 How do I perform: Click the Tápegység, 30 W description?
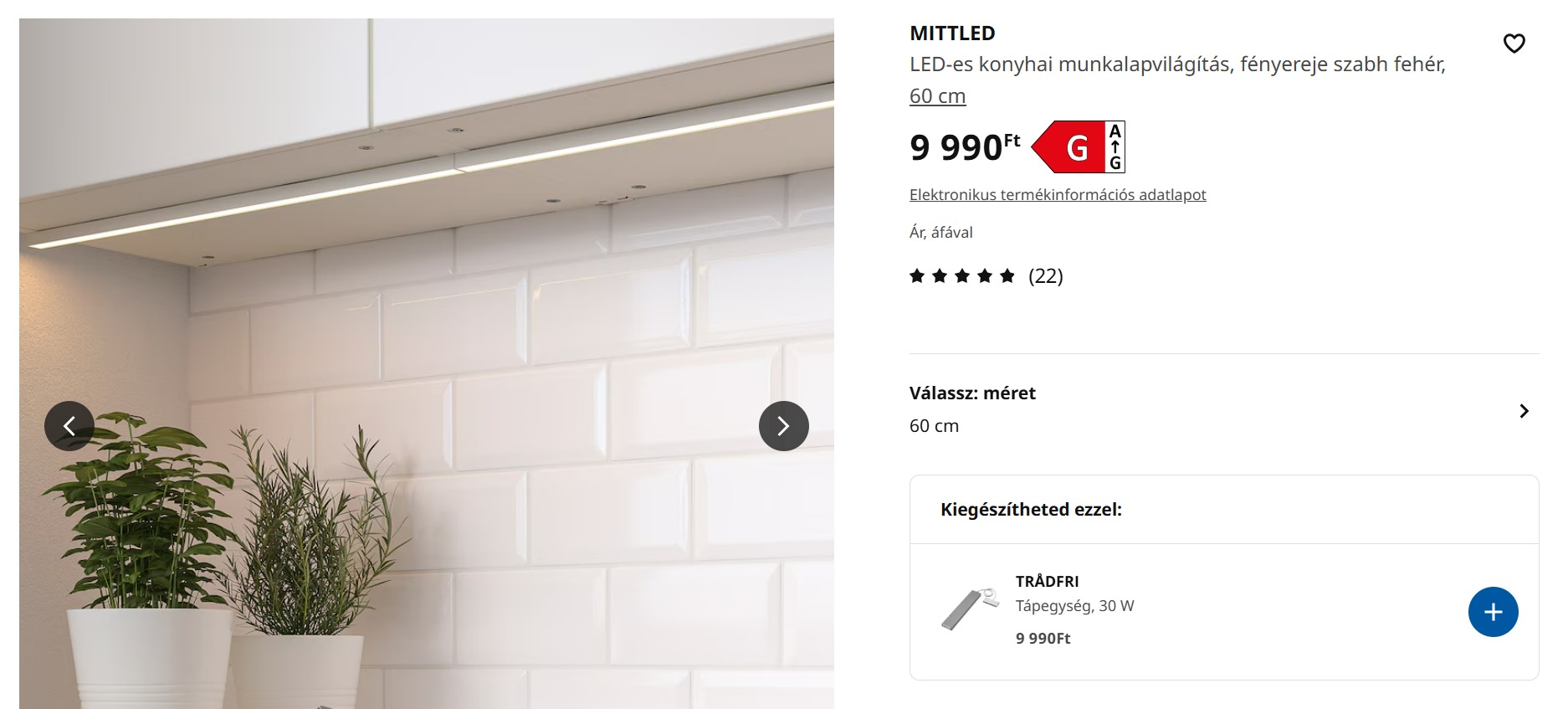click(x=1074, y=606)
